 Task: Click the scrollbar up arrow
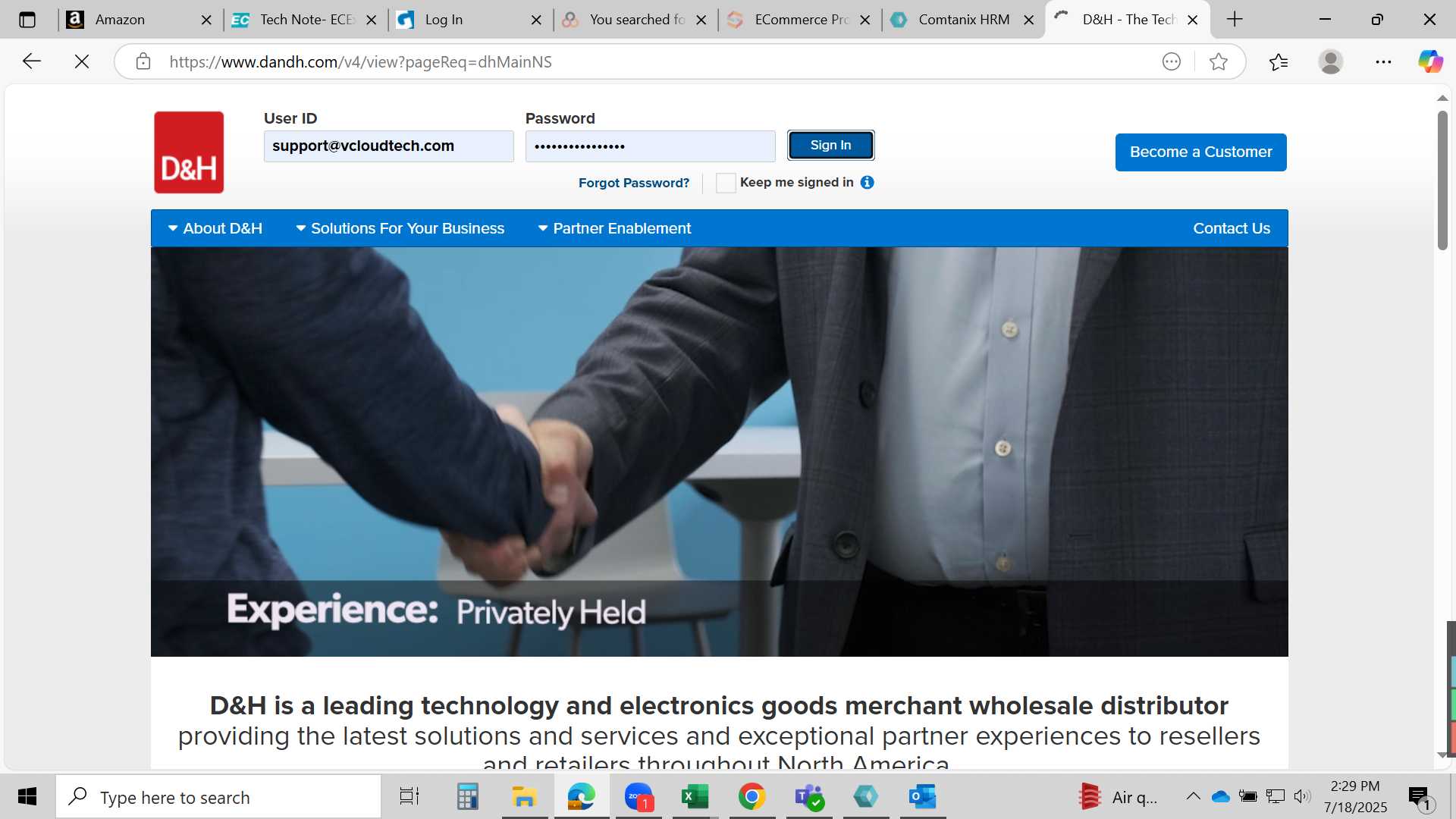(x=1442, y=98)
